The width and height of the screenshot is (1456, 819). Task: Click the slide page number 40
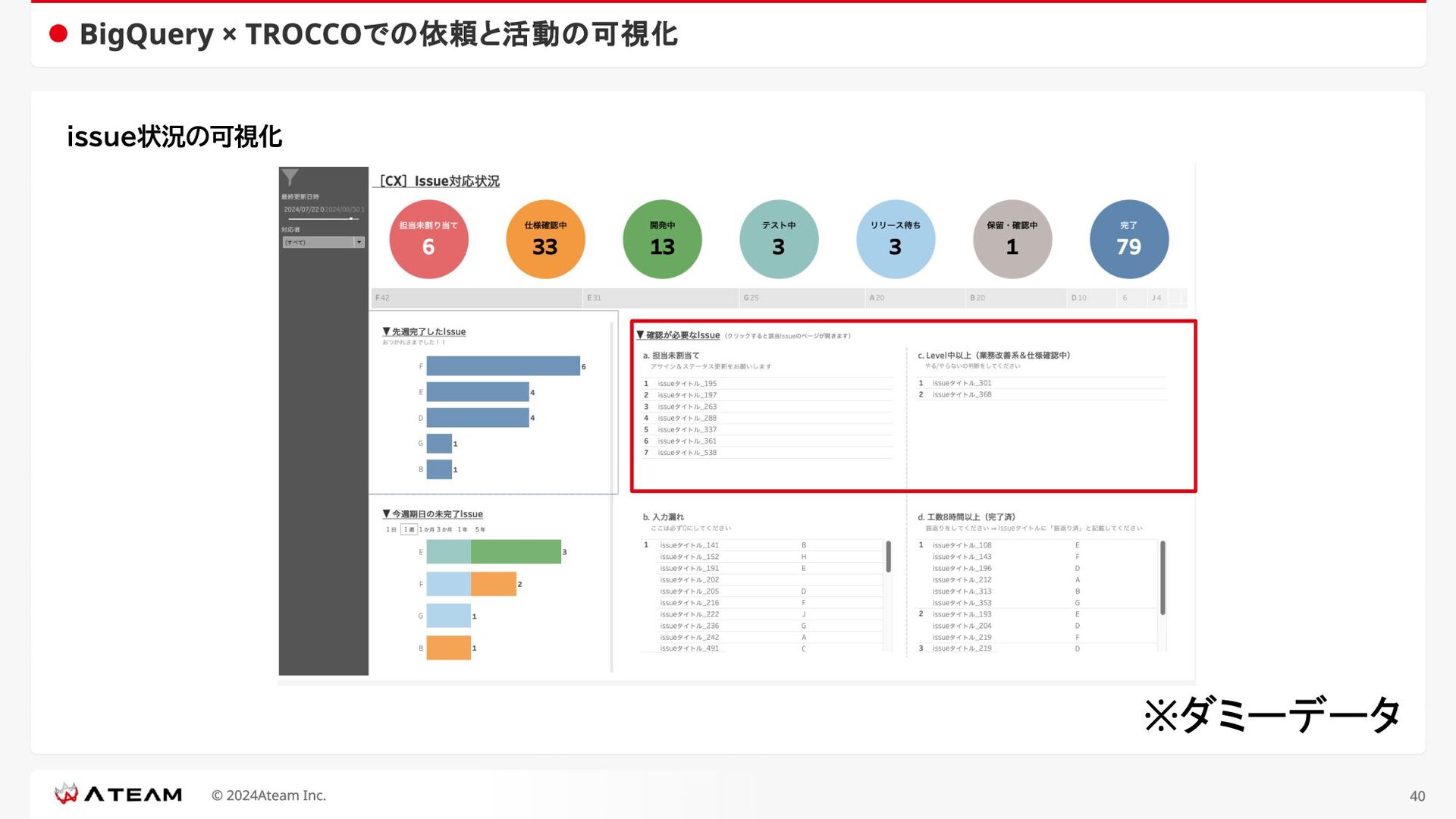pyautogui.click(x=1417, y=795)
